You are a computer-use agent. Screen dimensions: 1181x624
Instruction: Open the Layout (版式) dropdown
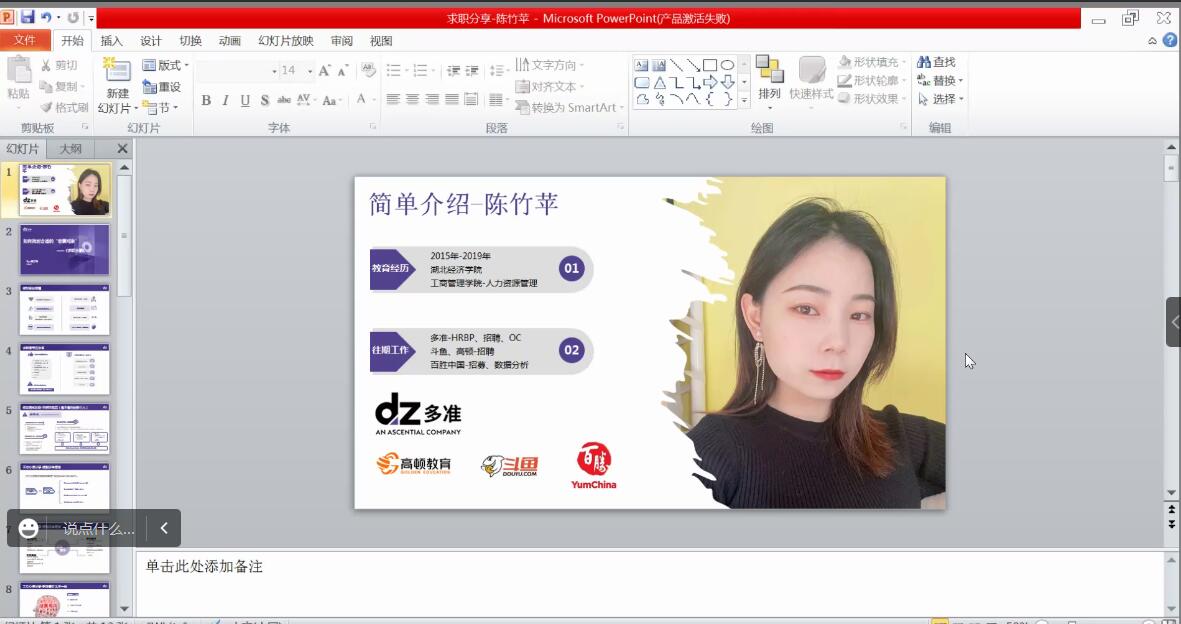(163, 65)
